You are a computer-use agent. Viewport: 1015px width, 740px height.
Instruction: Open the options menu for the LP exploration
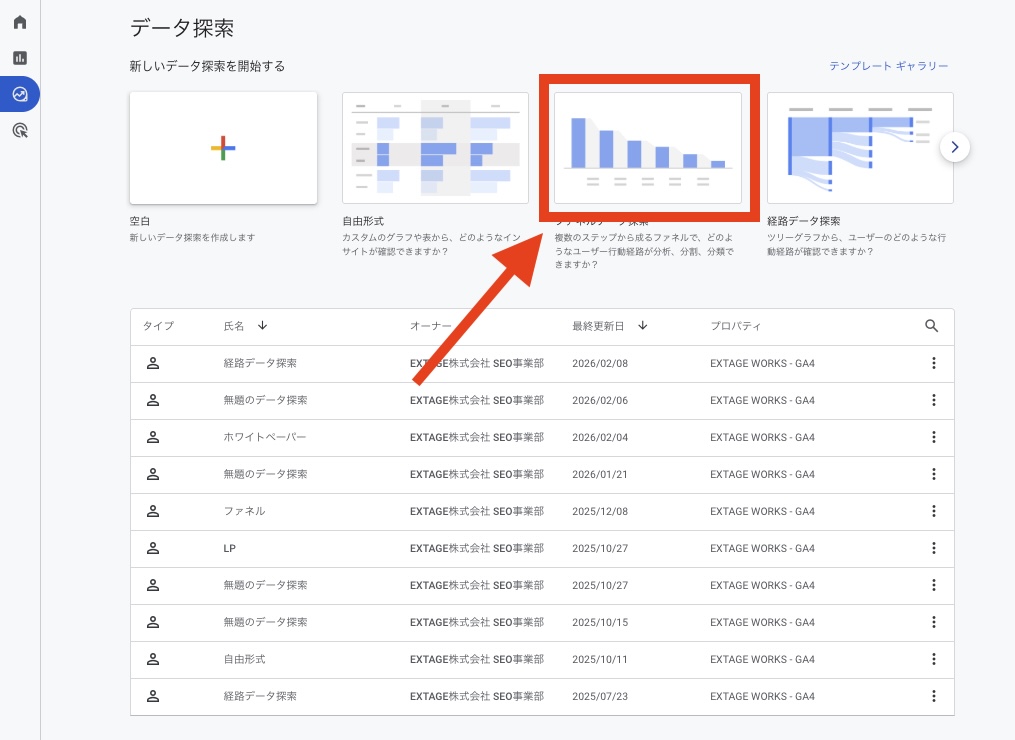[934, 548]
